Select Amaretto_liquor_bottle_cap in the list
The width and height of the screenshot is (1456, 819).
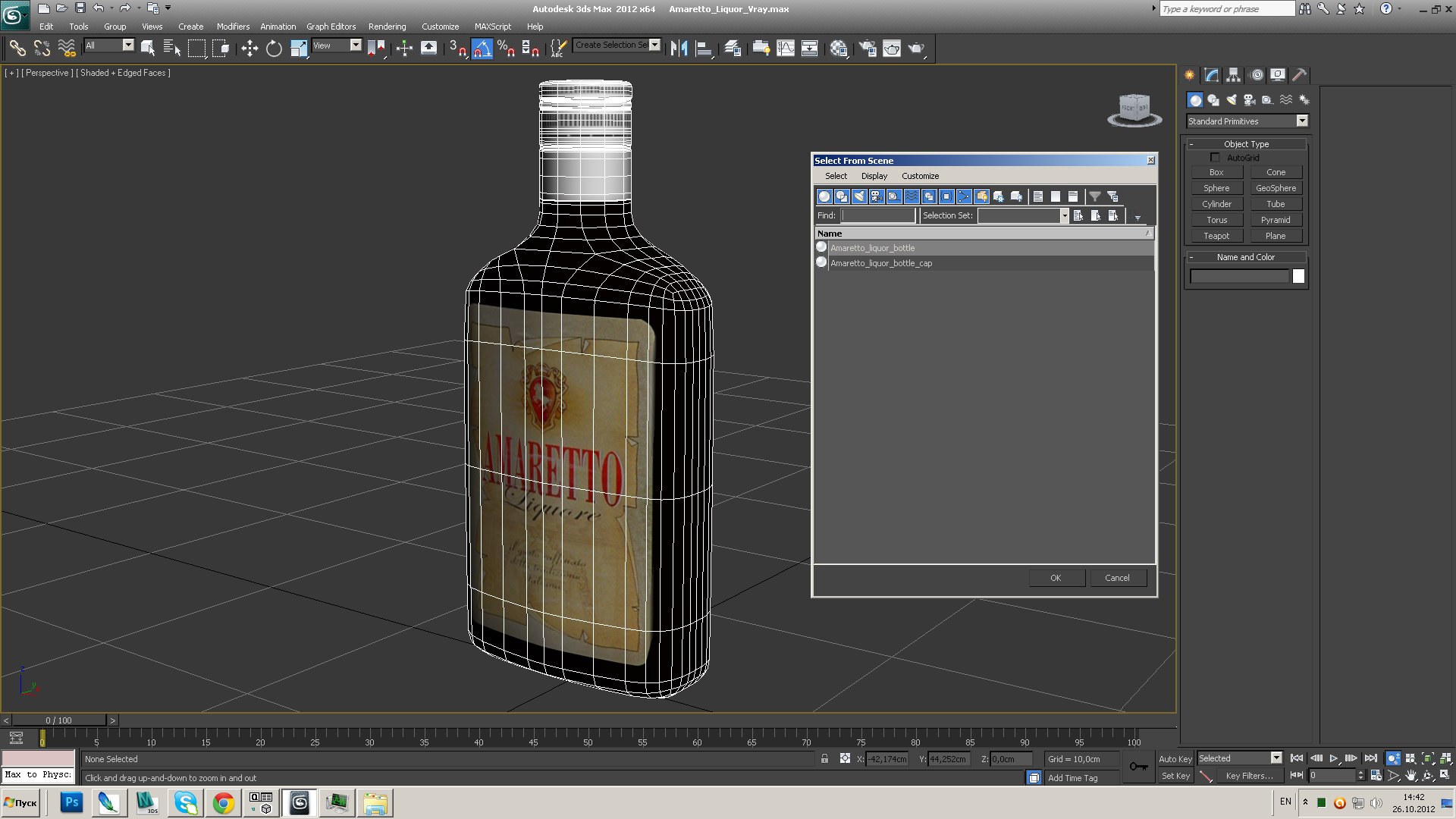pyautogui.click(x=984, y=263)
